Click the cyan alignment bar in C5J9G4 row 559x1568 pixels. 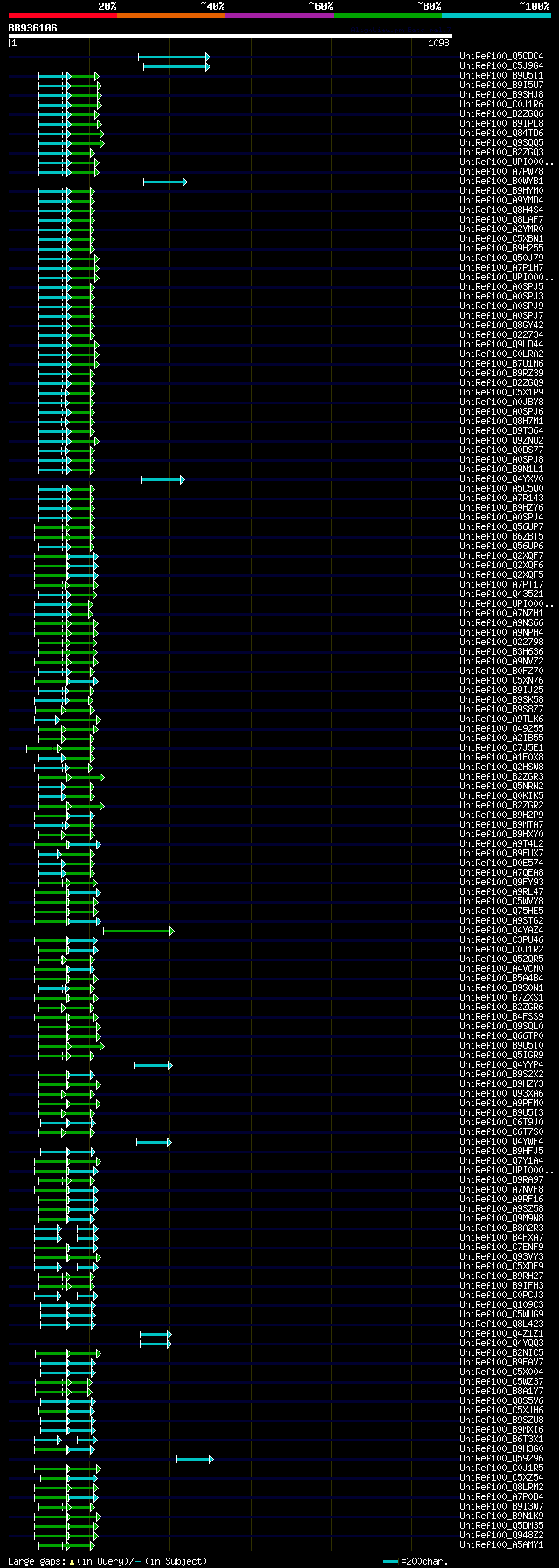tap(176, 66)
